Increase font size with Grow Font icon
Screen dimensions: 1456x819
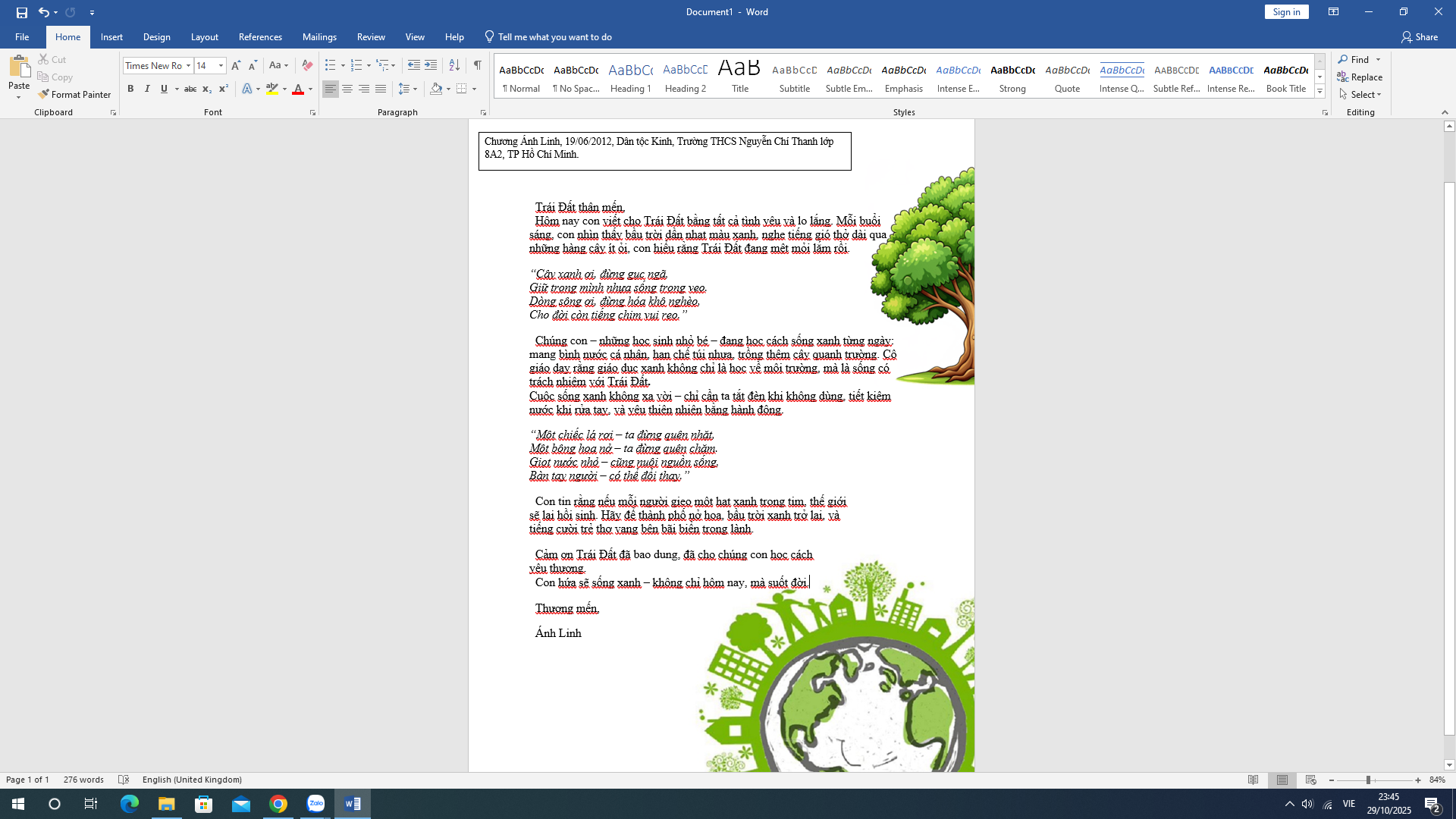[236, 65]
